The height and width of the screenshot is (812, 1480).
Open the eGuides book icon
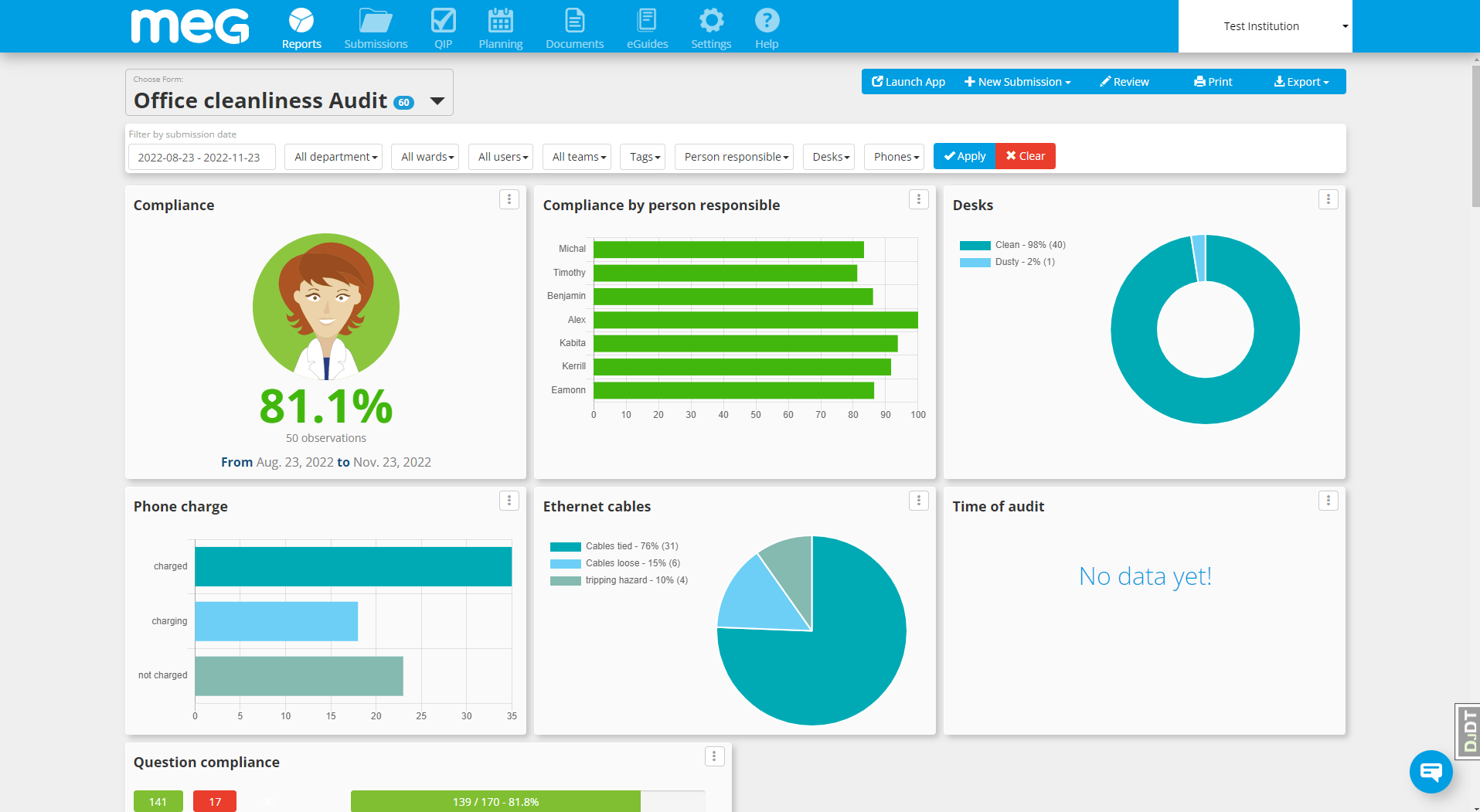click(x=647, y=21)
